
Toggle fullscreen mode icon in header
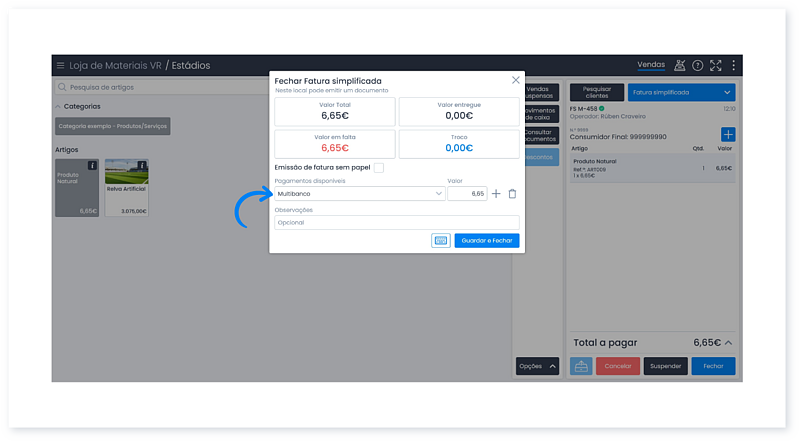pos(715,65)
